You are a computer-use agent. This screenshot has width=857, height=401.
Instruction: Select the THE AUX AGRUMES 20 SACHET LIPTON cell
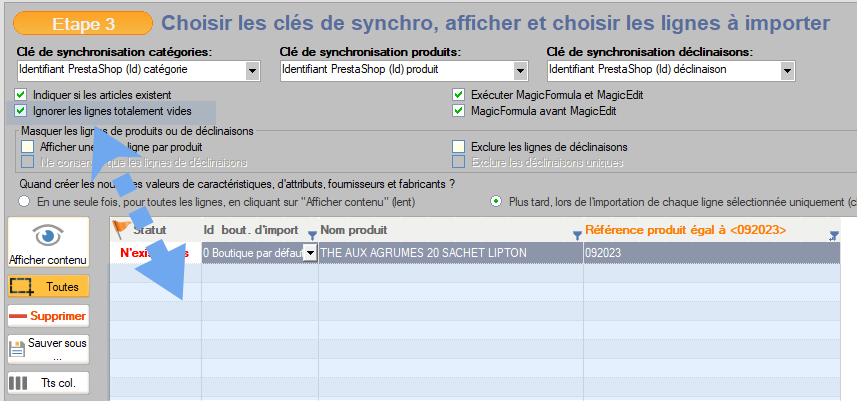[450, 254]
